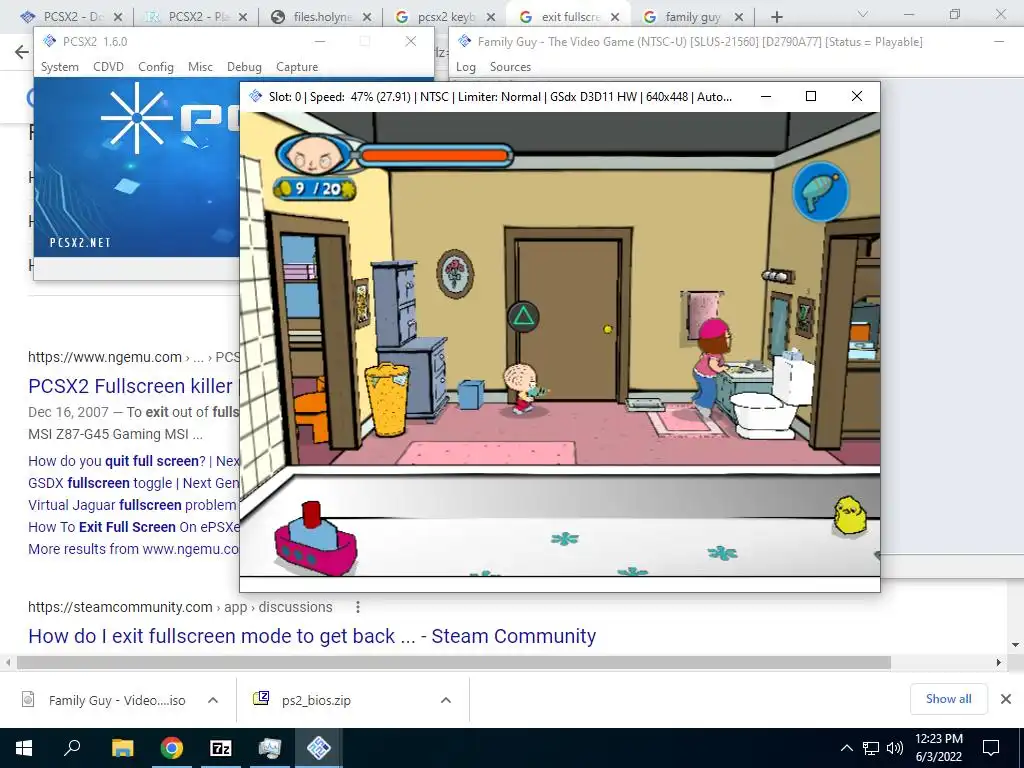Open the CDVD menu in PCSX2

point(108,67)
